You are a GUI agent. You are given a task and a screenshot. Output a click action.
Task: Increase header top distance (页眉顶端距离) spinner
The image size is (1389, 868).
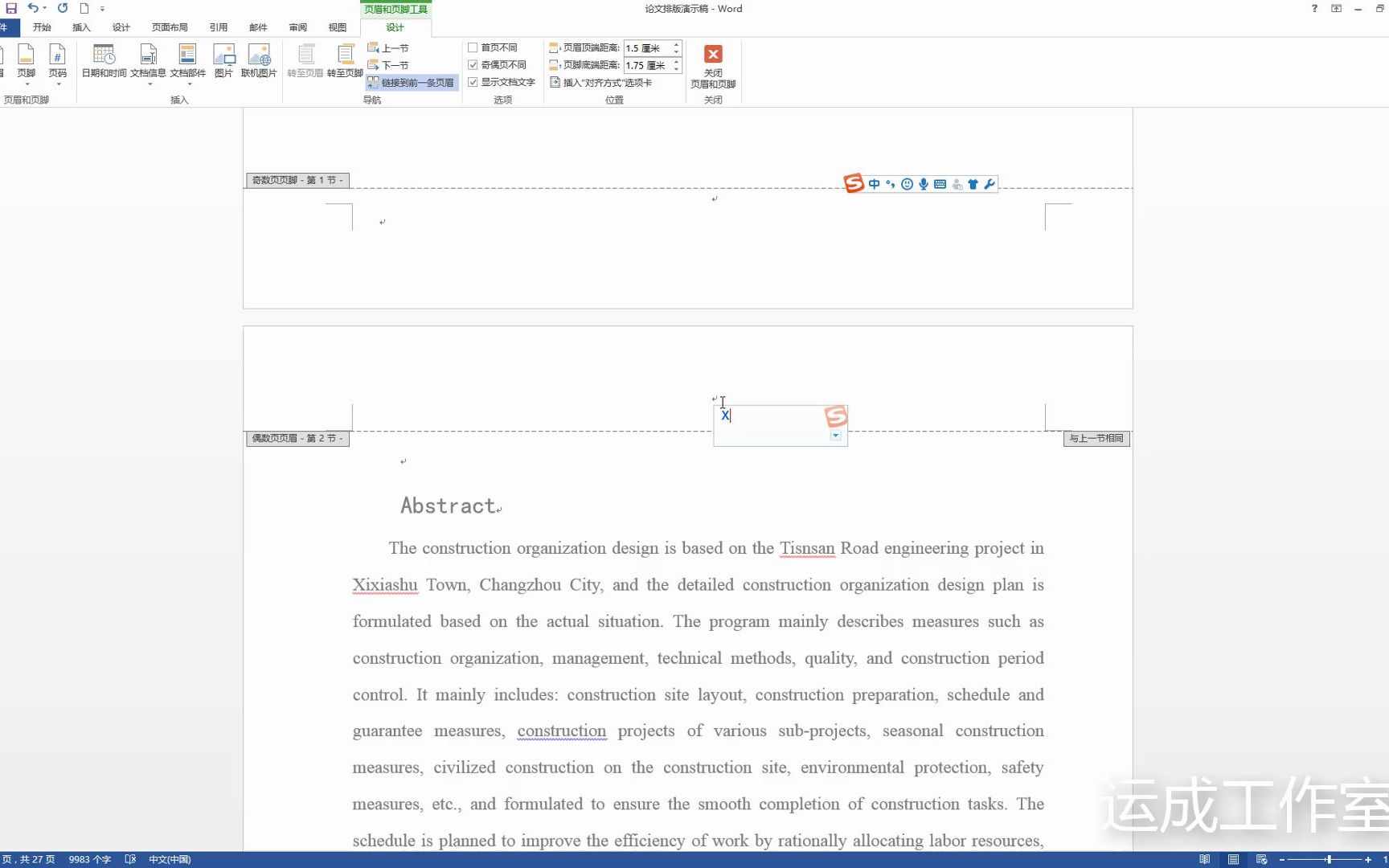677,44
